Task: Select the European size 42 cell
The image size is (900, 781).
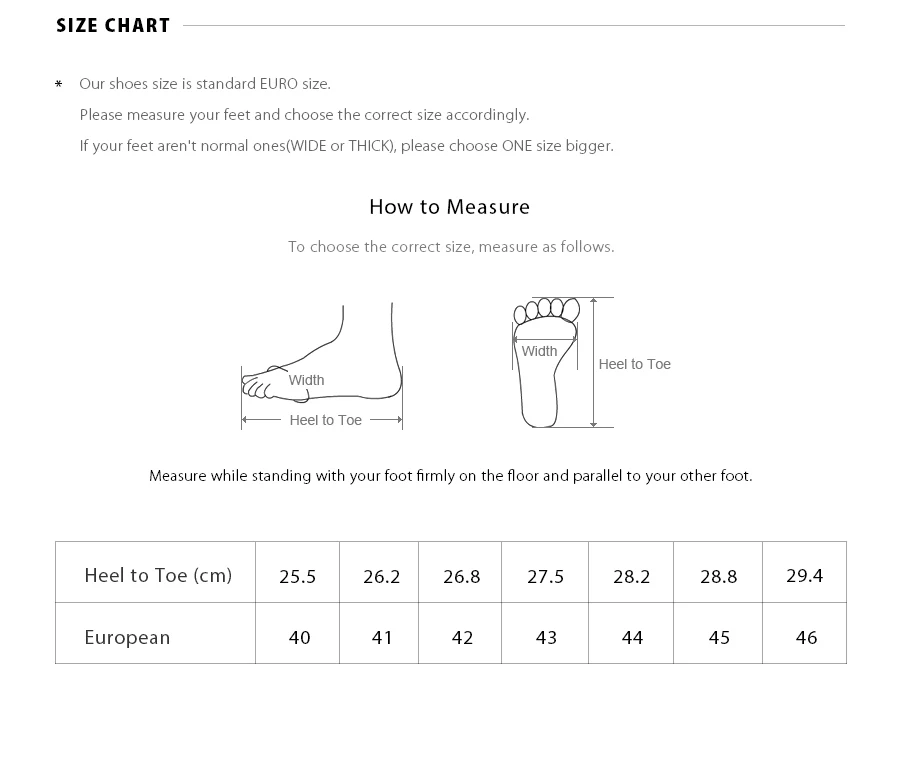Action: point(460,634)
